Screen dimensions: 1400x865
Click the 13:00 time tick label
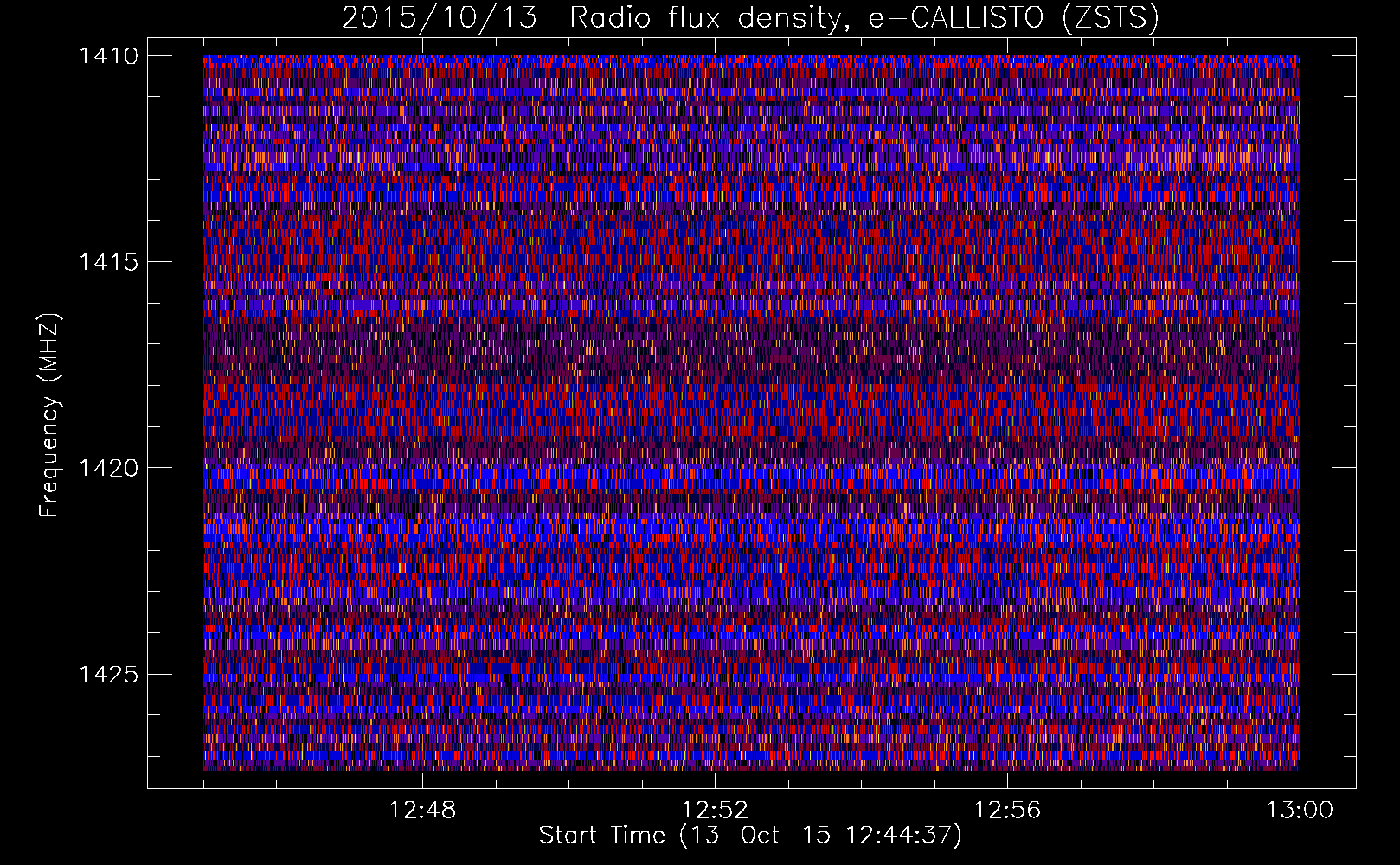(x=1300, y=811)
